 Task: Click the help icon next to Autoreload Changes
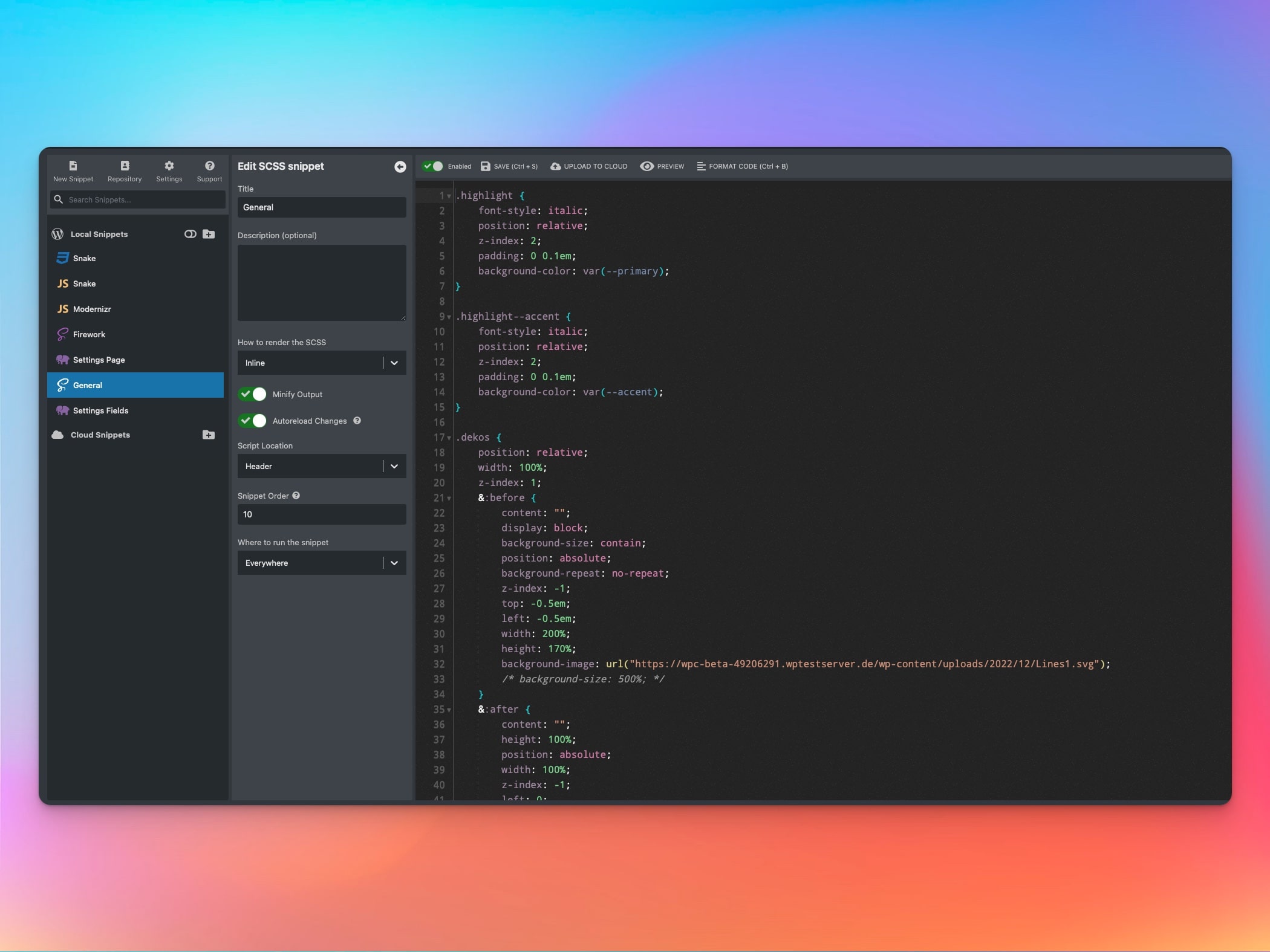coord(357,421)
